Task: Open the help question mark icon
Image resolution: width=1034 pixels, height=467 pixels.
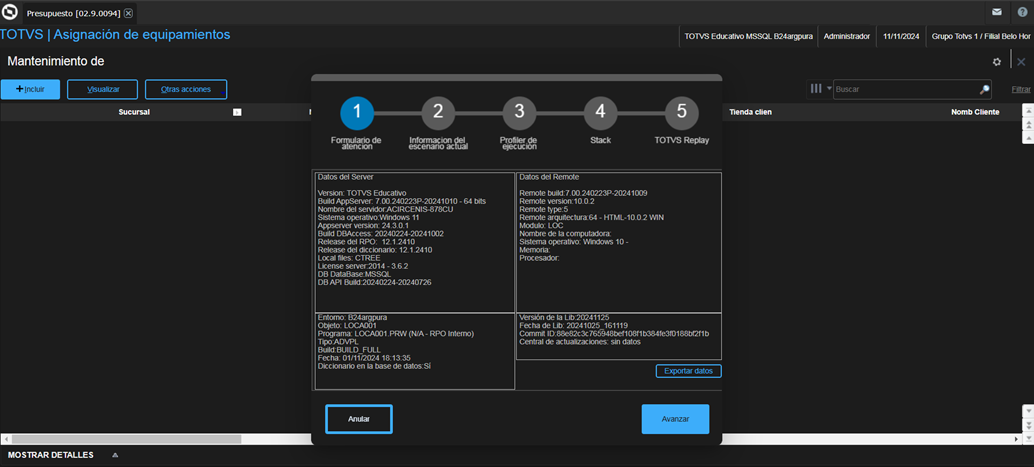Action: tap(1022, 12)
